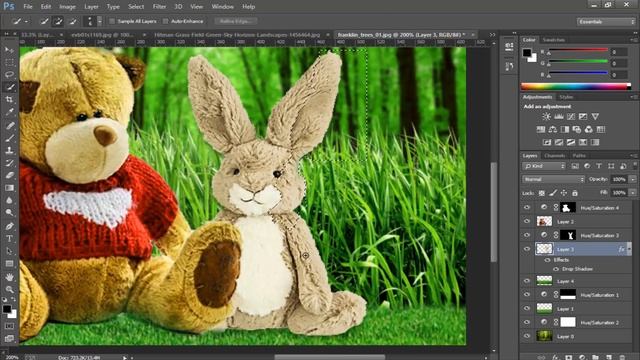Open the tool preset picker arrow
Image resolution: width=640 pixels, height=360 pixels.
coord(27,21)
